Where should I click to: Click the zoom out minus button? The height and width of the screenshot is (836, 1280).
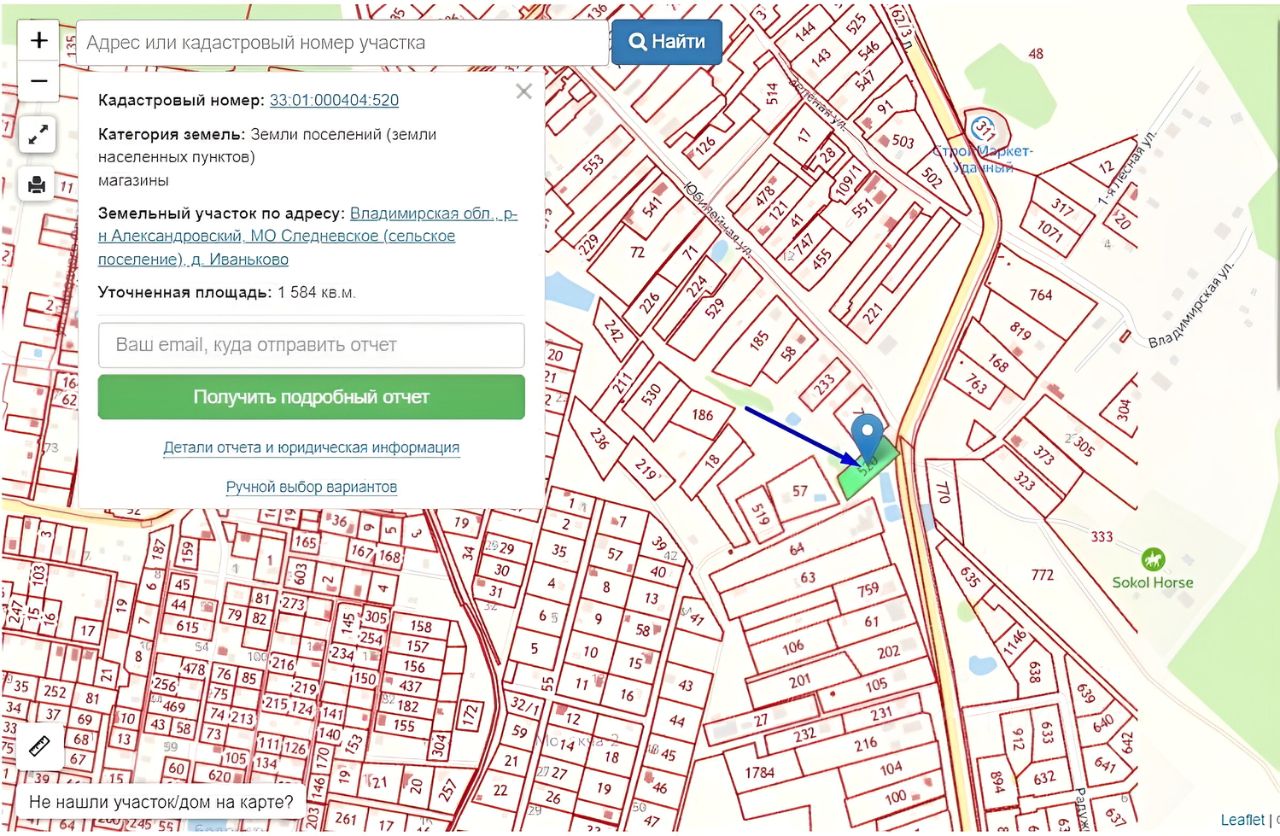pos(39,81)
